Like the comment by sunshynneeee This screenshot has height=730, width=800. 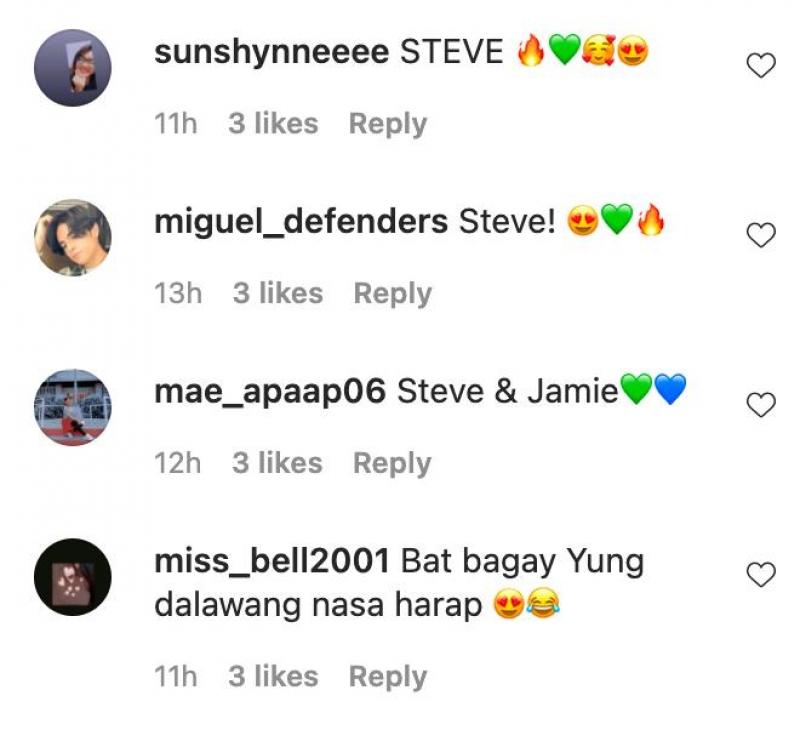point(761,65)
